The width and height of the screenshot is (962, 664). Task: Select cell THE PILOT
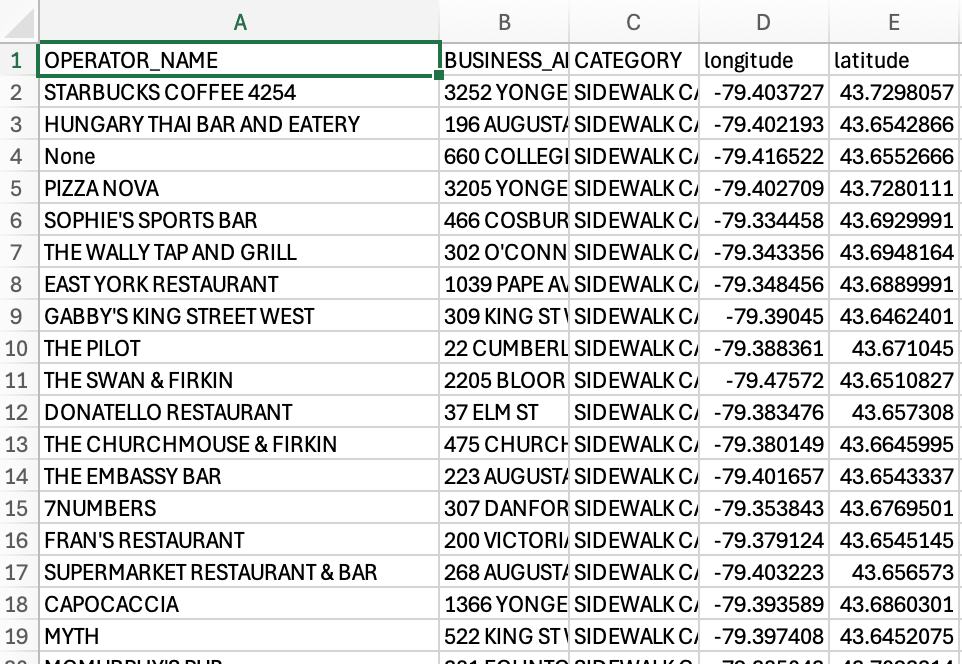click(x=239, y=348)
